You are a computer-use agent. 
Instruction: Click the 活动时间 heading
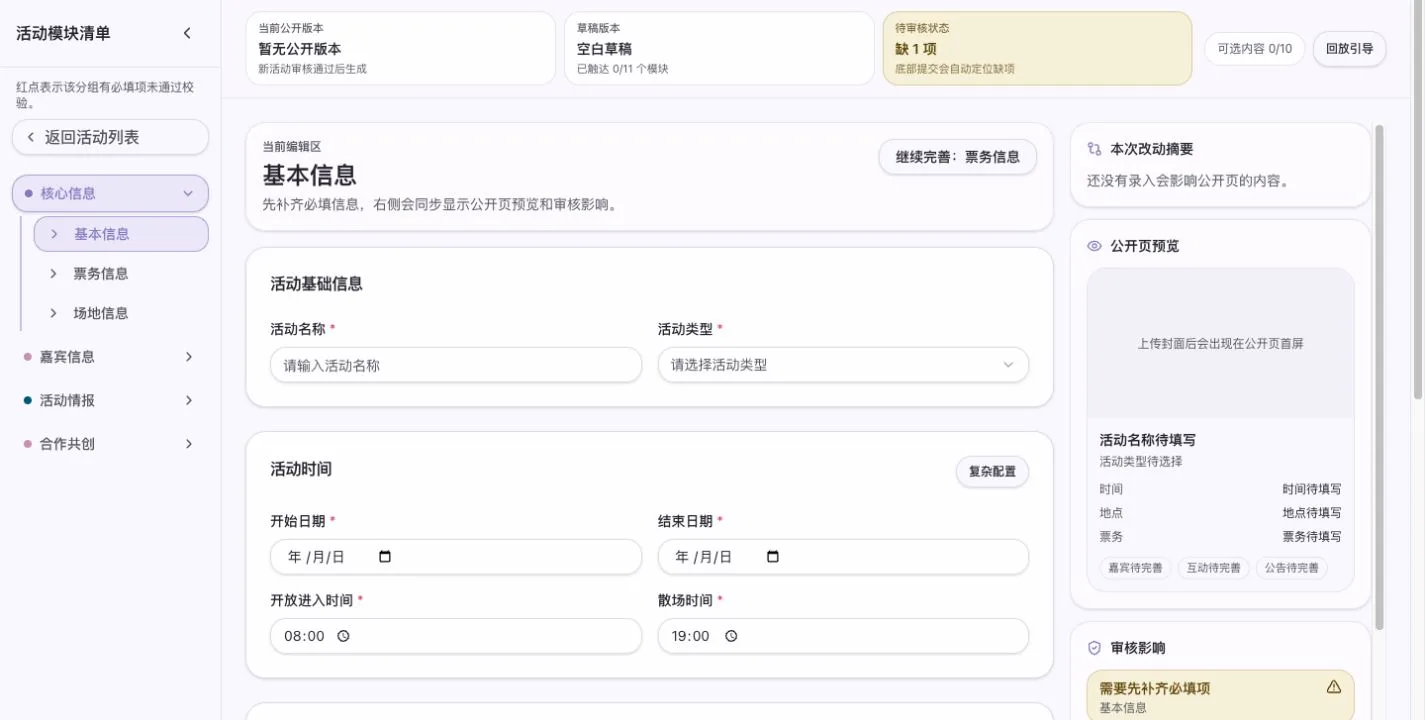tap(301, 469)
